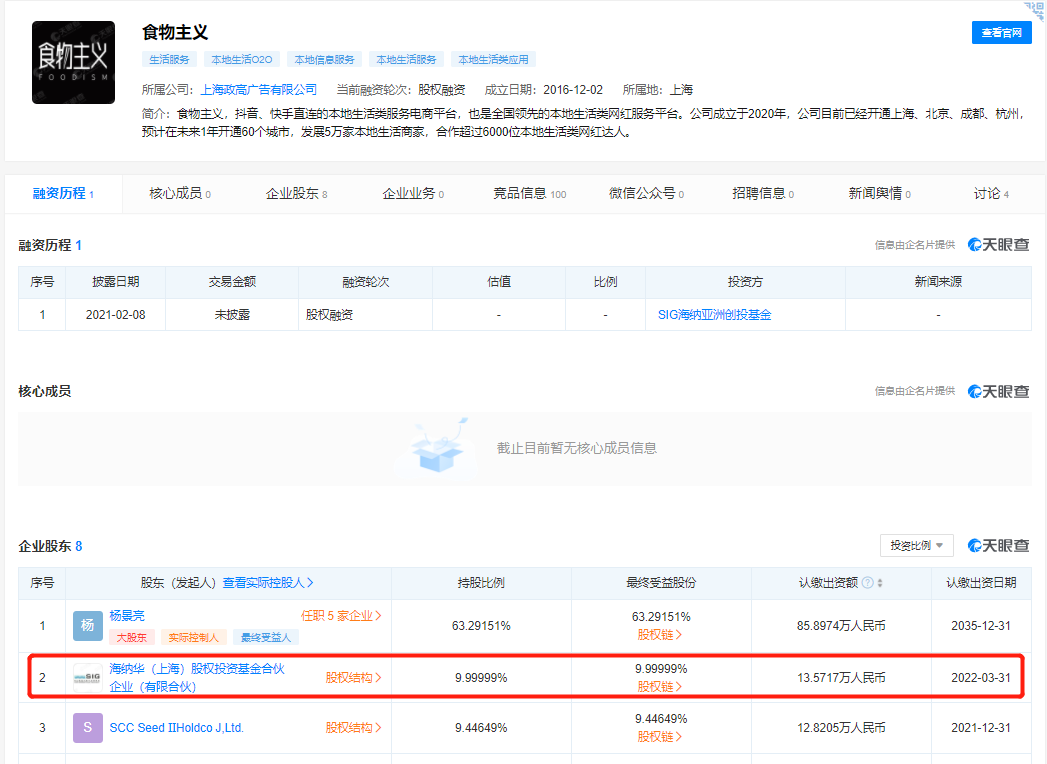The width and height of the screenshot is (1047, 764).
Task: Click the 食物主义 FOODISM logo image
Action: click(x=73, y=62)
